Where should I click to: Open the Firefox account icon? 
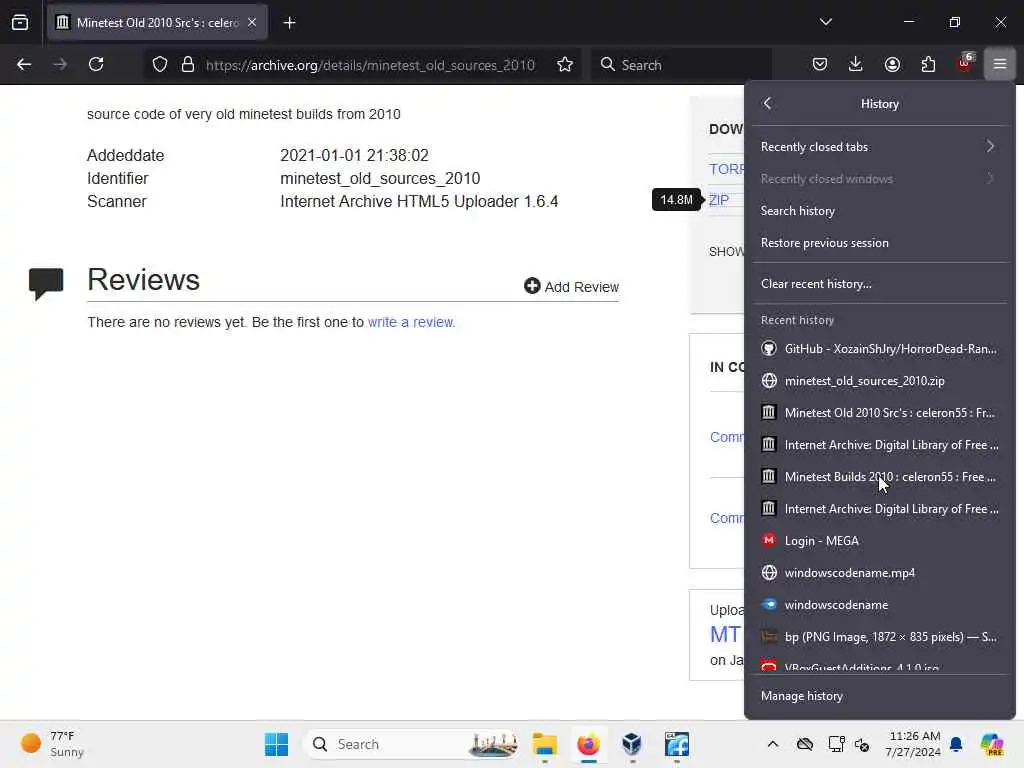click(x=892, y=64)
